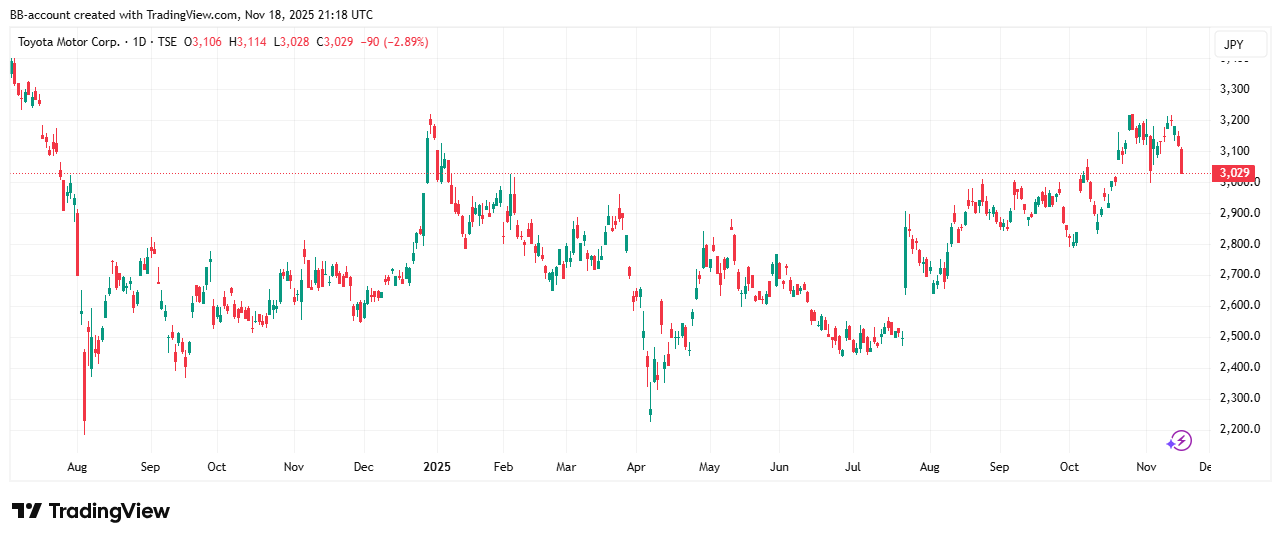
Task: Click the 2025 year marker on time axis
Action: [437, 467]
